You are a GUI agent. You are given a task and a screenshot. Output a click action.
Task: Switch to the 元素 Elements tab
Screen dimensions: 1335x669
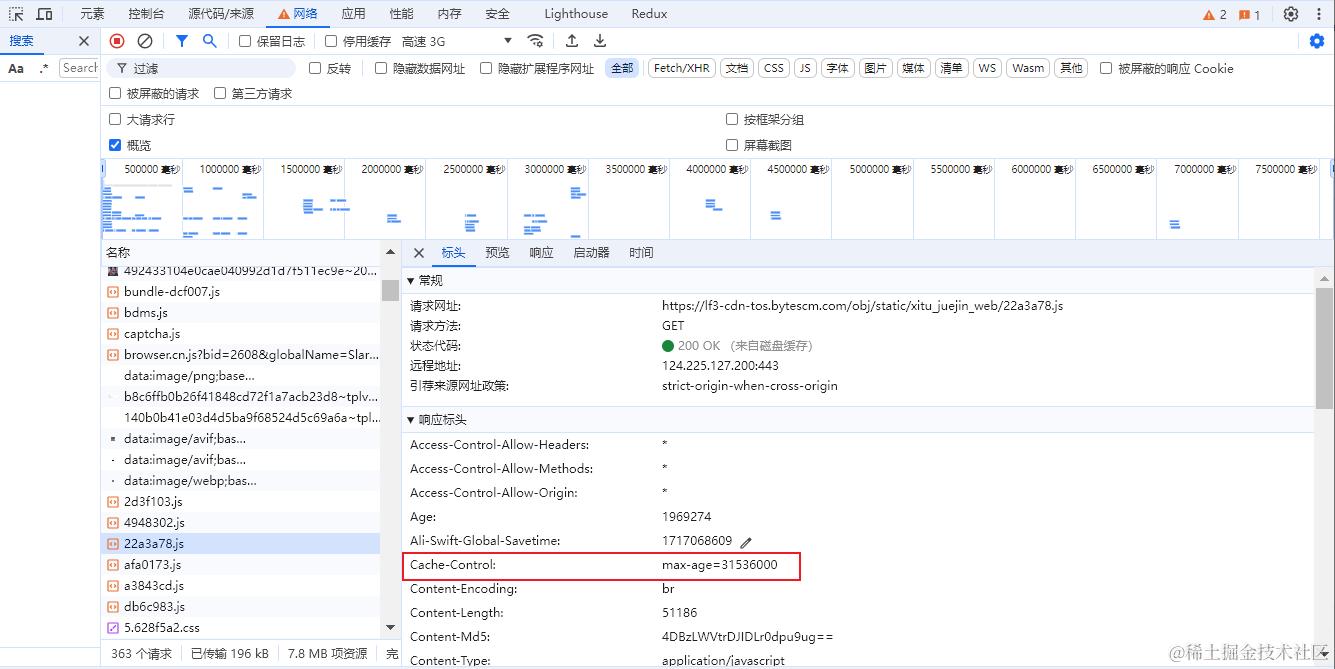tap(92, 14)
